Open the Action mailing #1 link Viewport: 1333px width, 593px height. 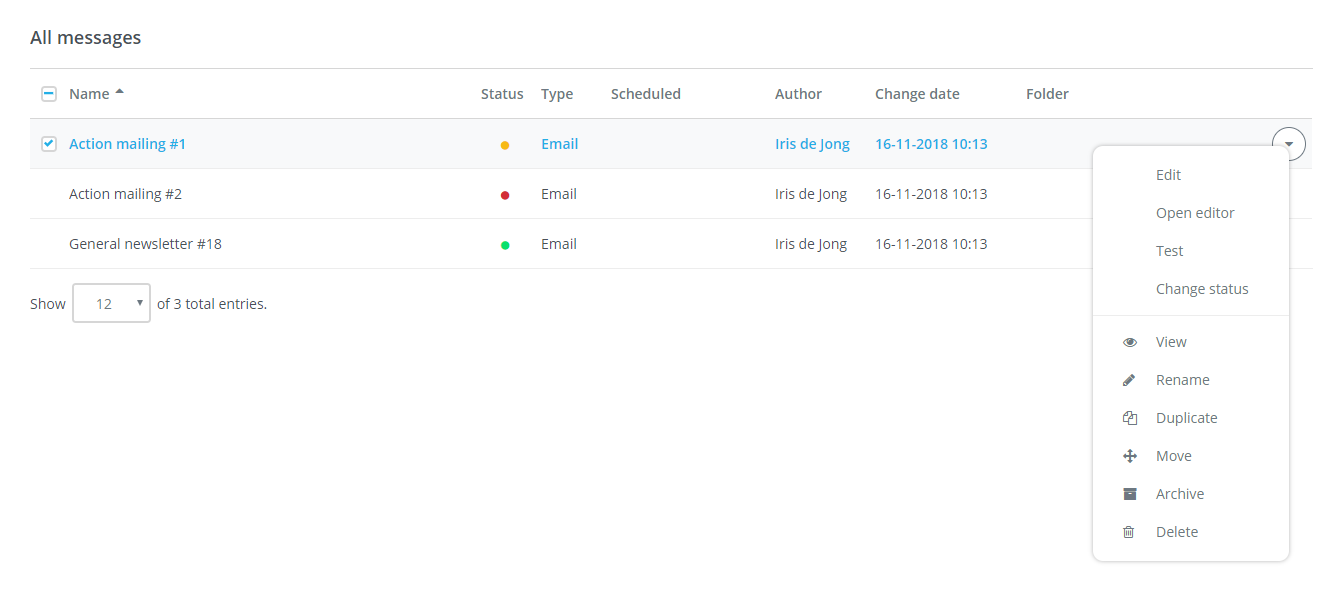[127, 144]
